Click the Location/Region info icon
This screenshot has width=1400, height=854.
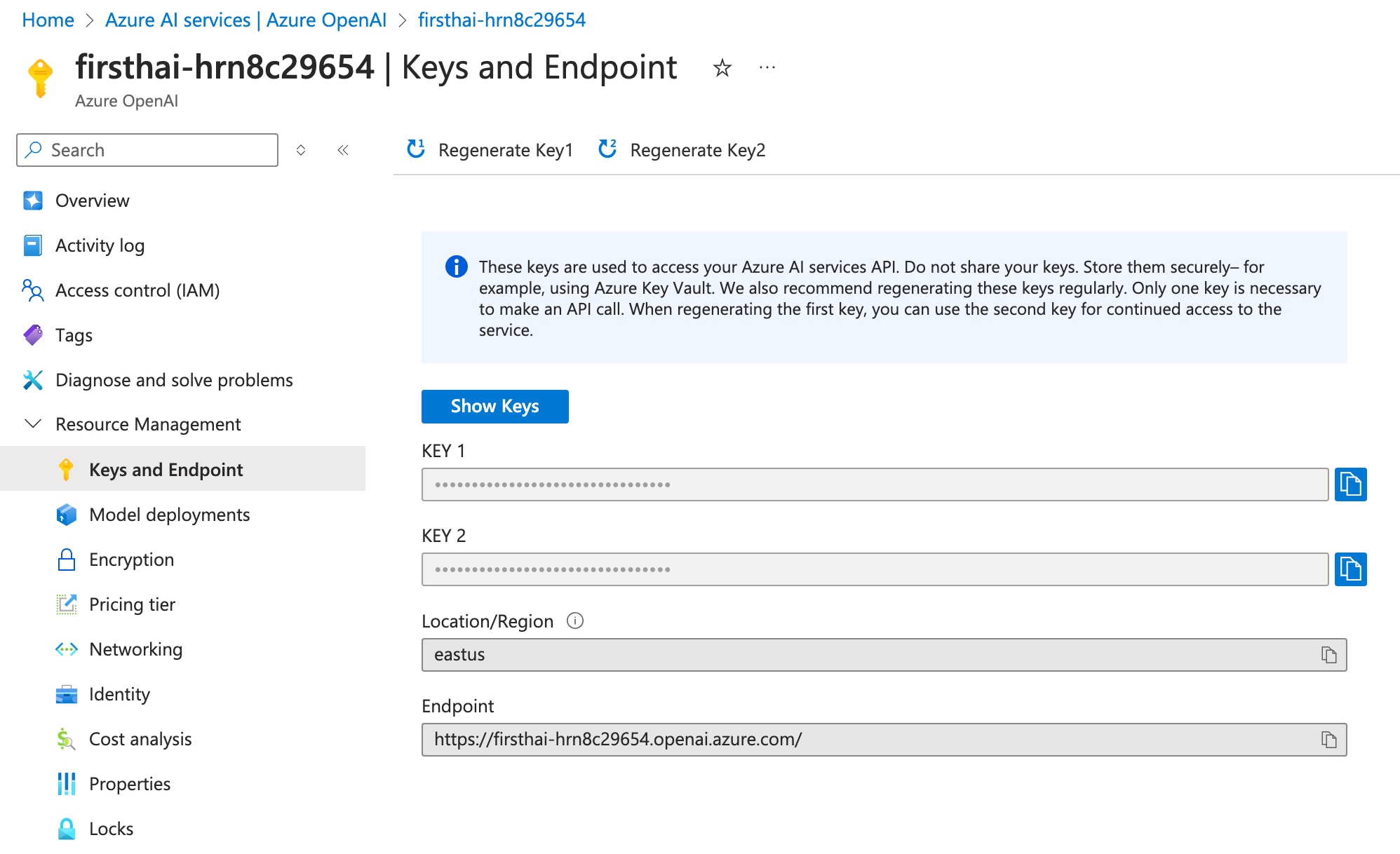point(575,621)
